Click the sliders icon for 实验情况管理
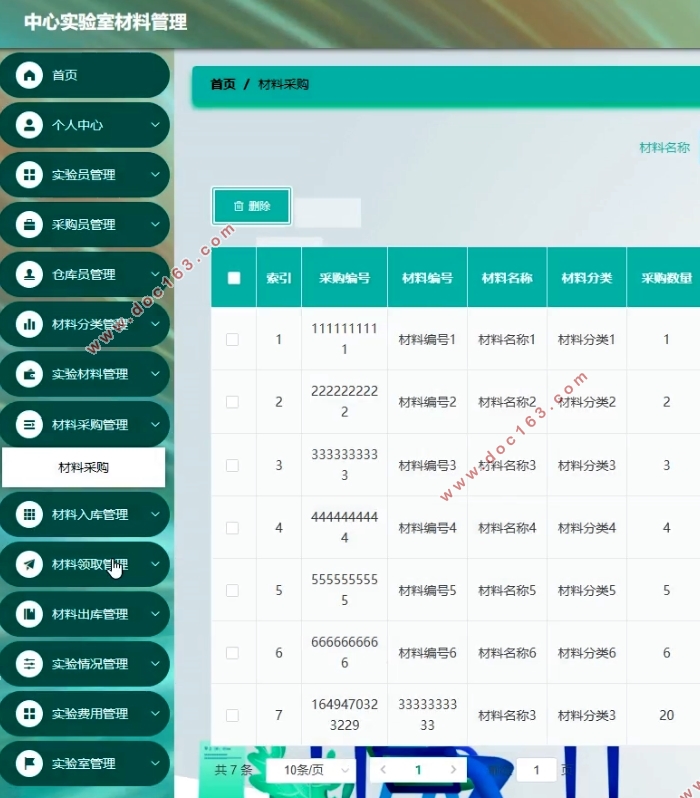Image resolution: width=700 pixels, height=798 pixels. point(29,664)
